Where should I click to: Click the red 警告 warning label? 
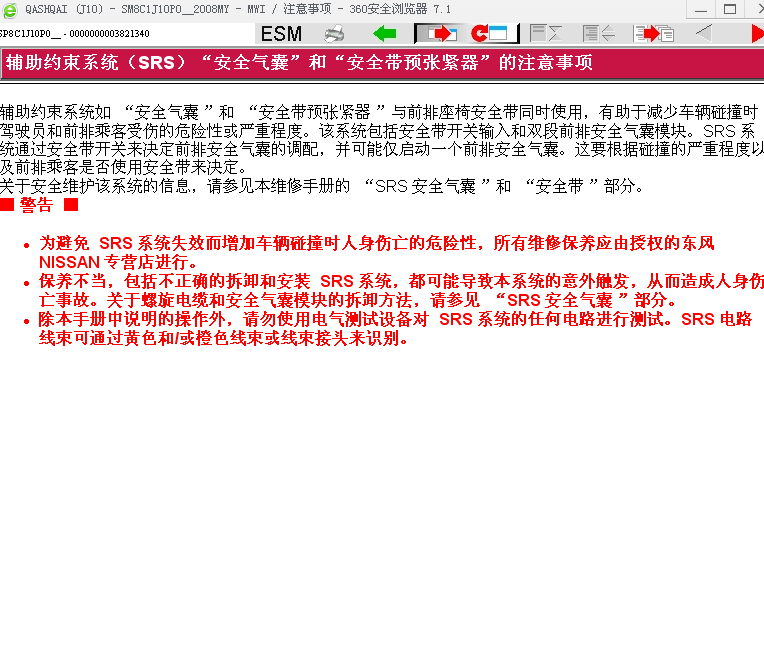point(39,205)
